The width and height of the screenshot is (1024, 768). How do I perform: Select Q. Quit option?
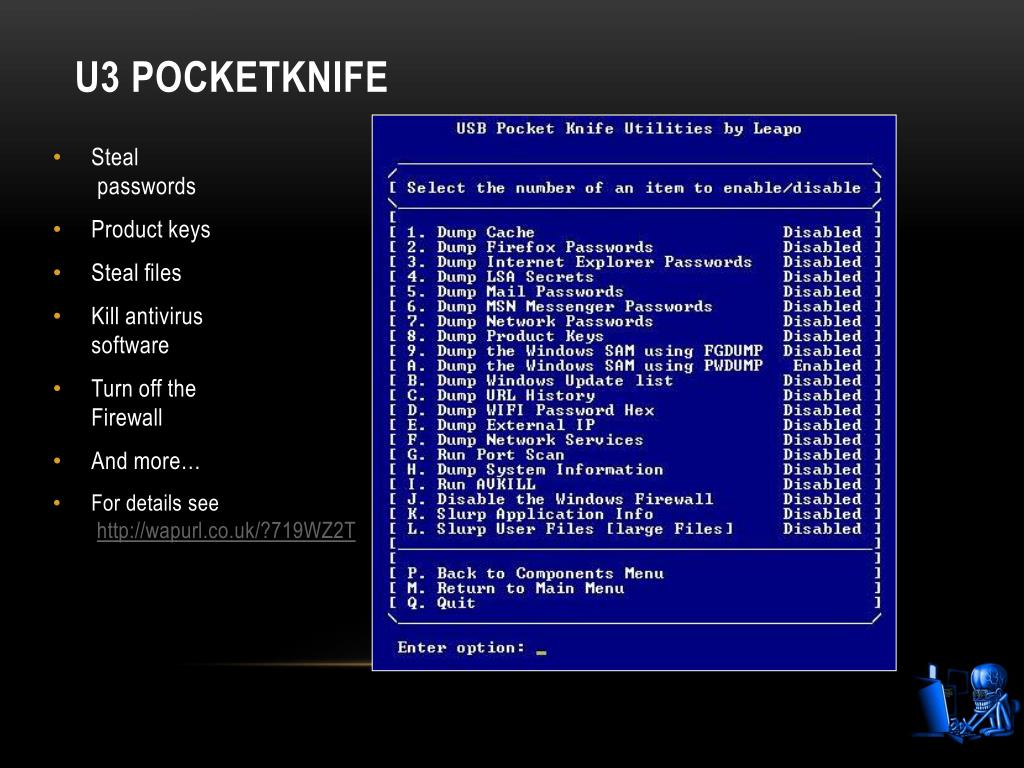441,603
